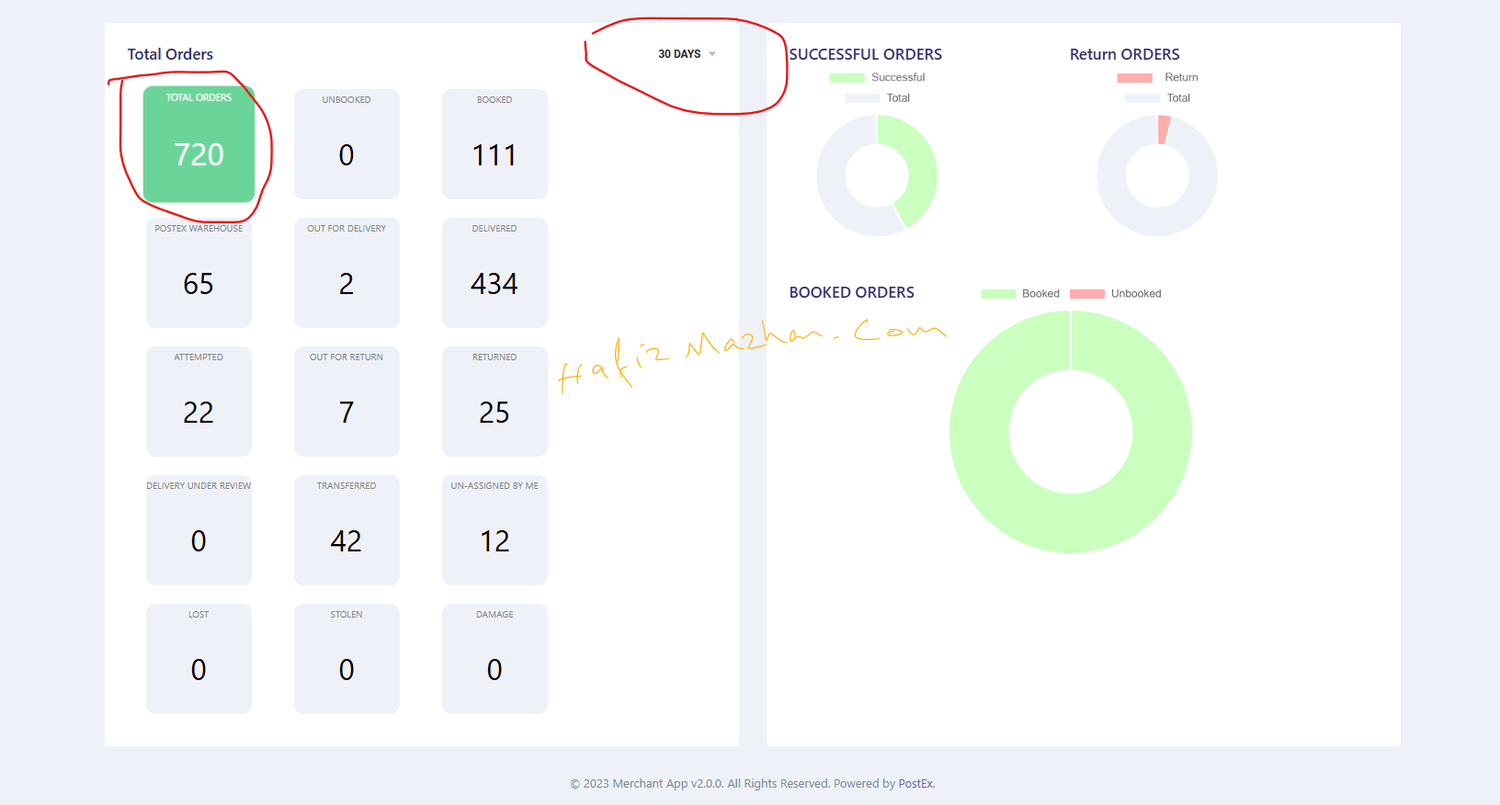Select the Transferred 42 card
This screenshot has width=1500, height=805.
coord(346,530)
